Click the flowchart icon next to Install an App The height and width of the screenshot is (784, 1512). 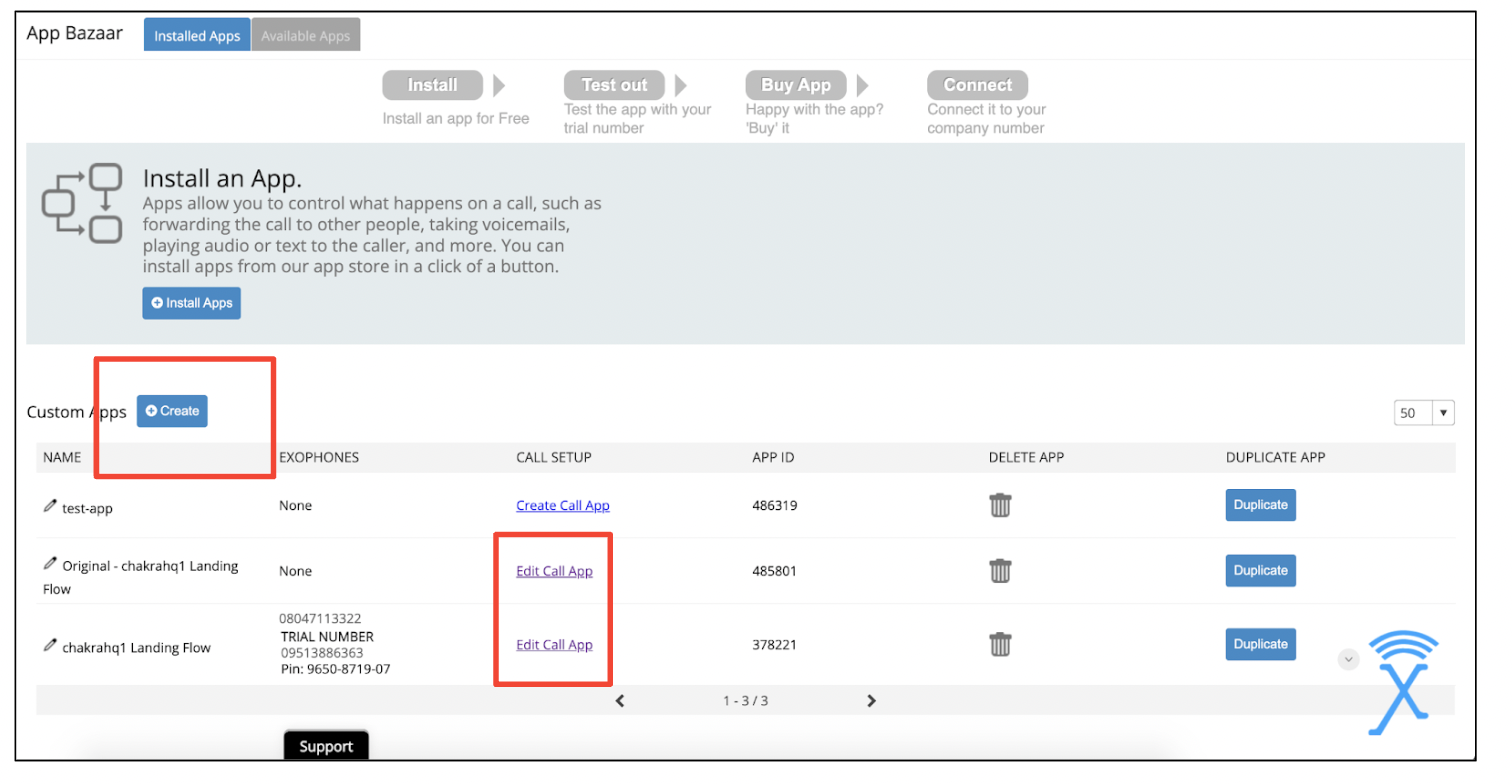tap(81, 203)
